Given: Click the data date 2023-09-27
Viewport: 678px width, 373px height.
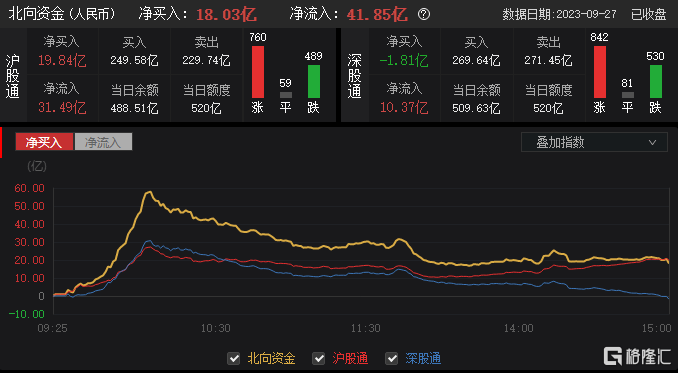Looking at the screenshot, I should (586, 15).
